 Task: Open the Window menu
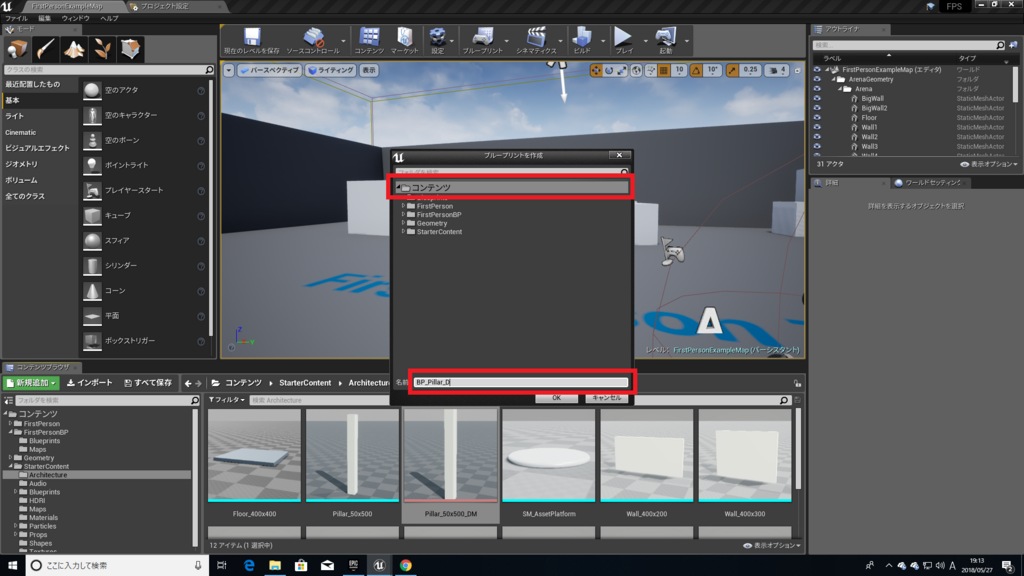(x=75, y=18)
